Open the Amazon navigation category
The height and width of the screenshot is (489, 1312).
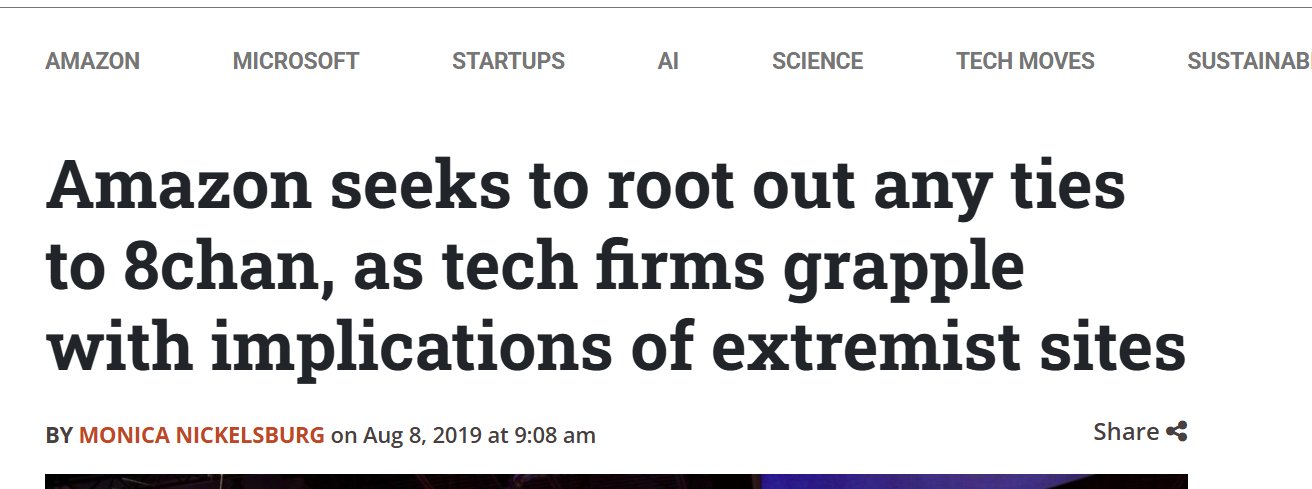(x=92, y=61)
